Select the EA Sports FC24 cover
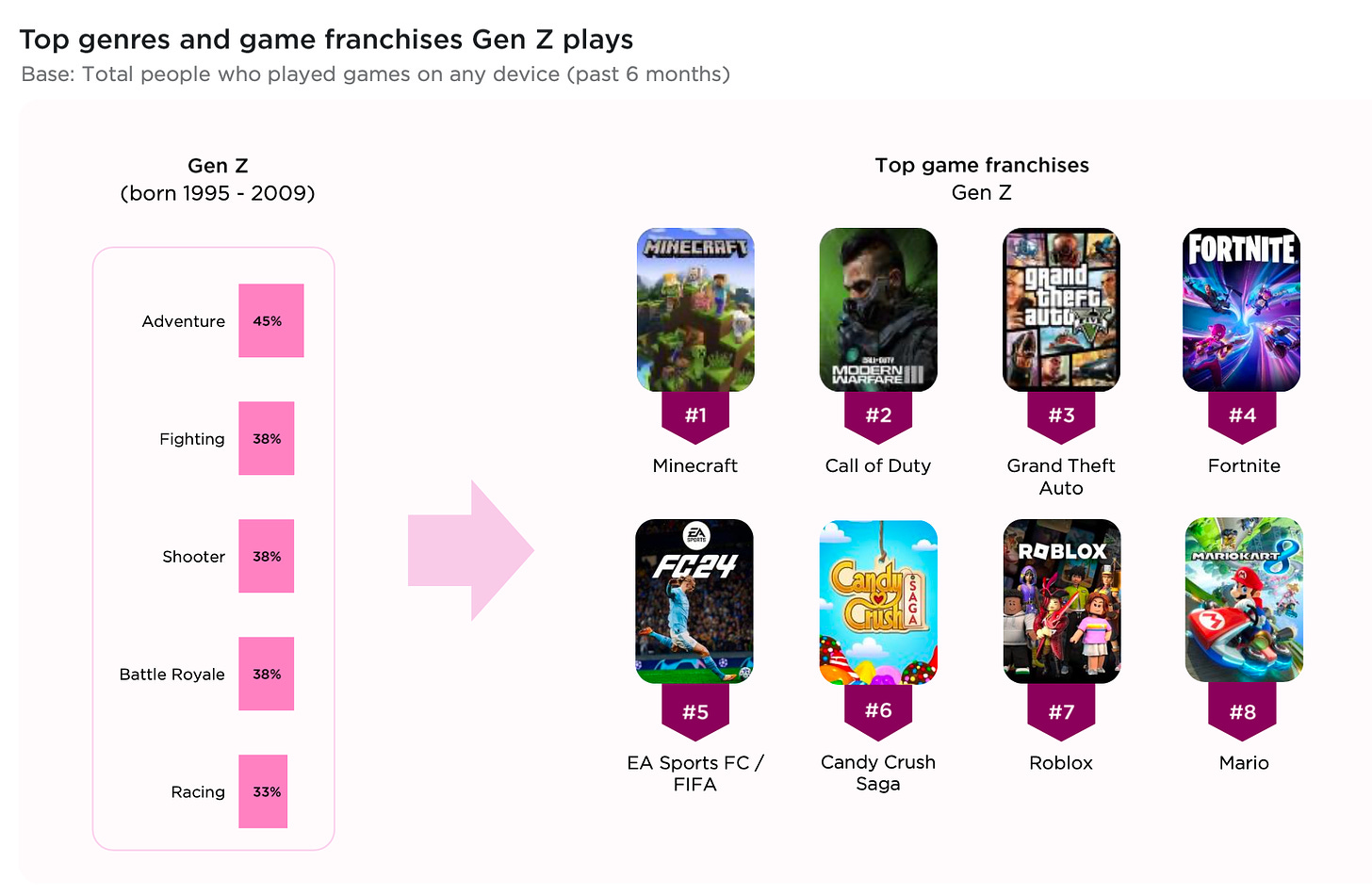Image resolution: width=1372 pixels, height=895 pixels. (694, 601)
